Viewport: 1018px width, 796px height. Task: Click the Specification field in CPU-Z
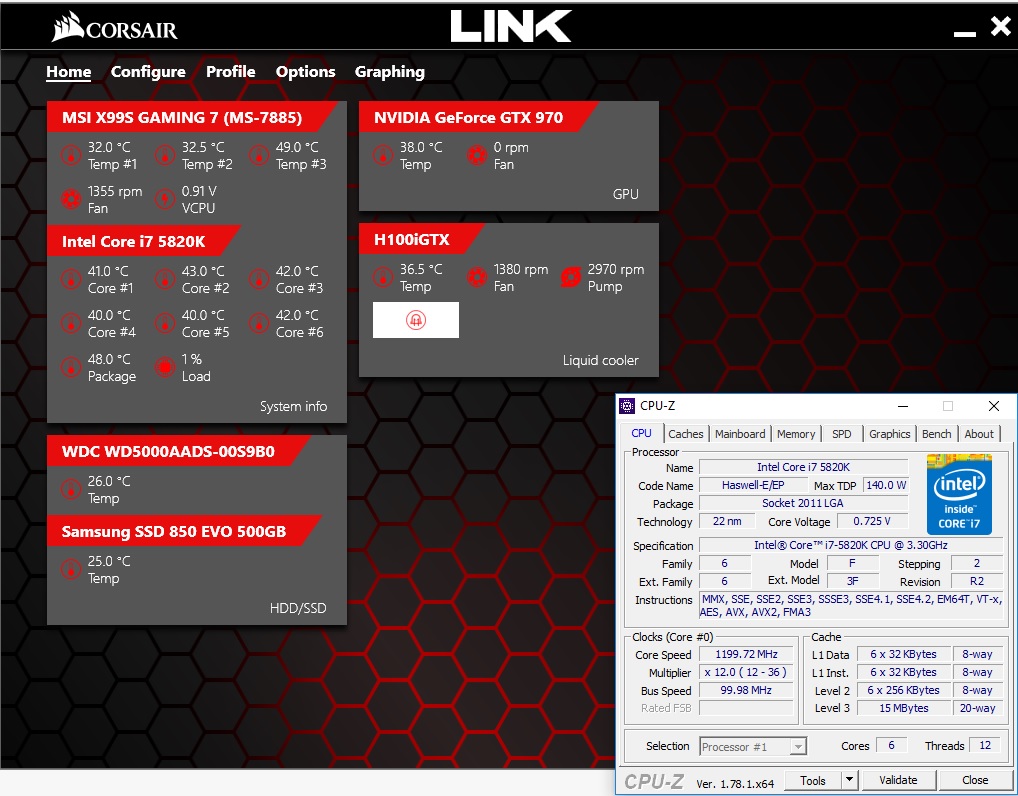850,545
